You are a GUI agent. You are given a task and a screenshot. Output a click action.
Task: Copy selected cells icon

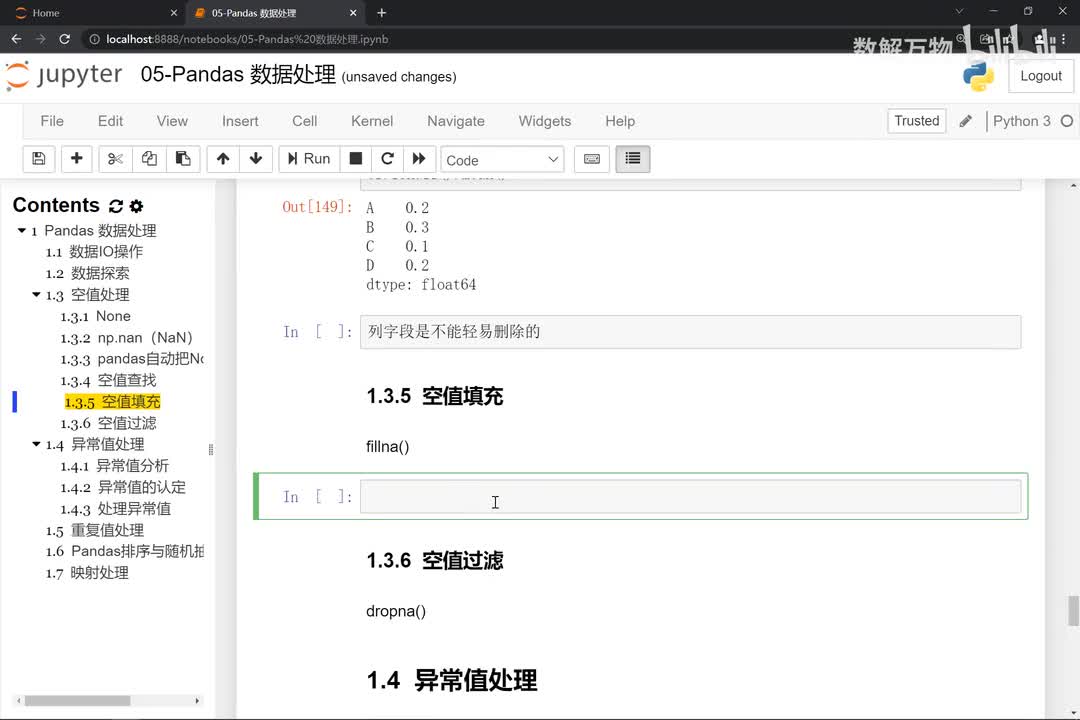coord(149,159)
